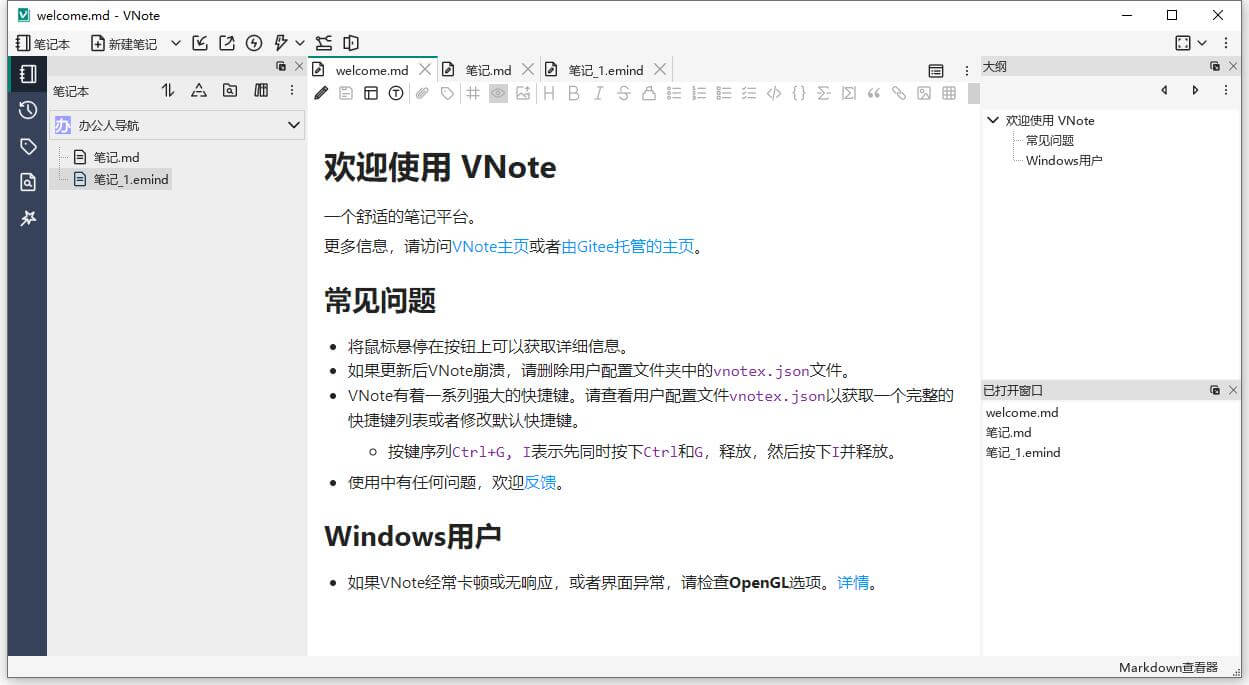This screenshot has width=1249, height=685.
Task: Open the History panel in the left sidebar
Action: [27, 110]
